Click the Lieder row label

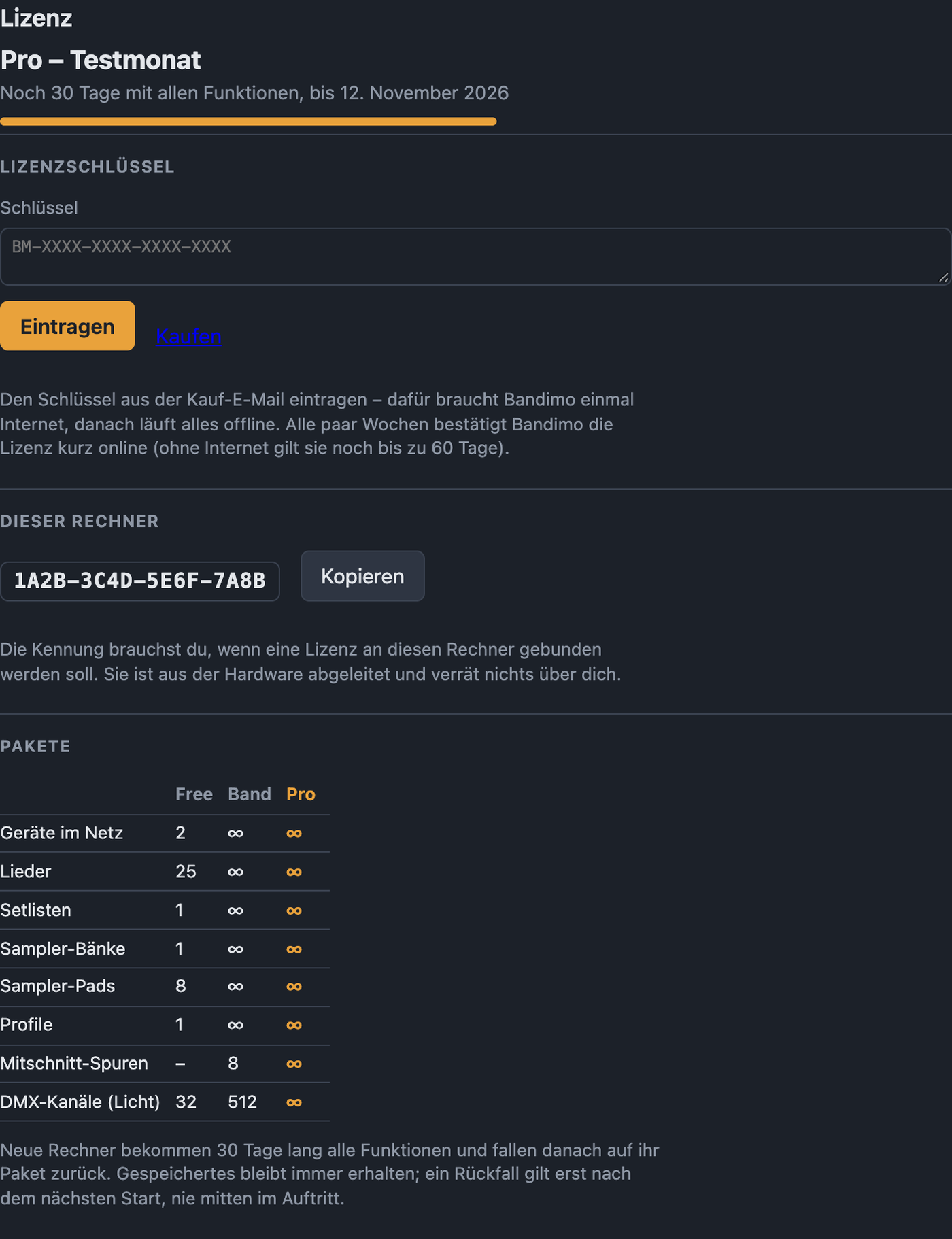click(x=26, y=871)
